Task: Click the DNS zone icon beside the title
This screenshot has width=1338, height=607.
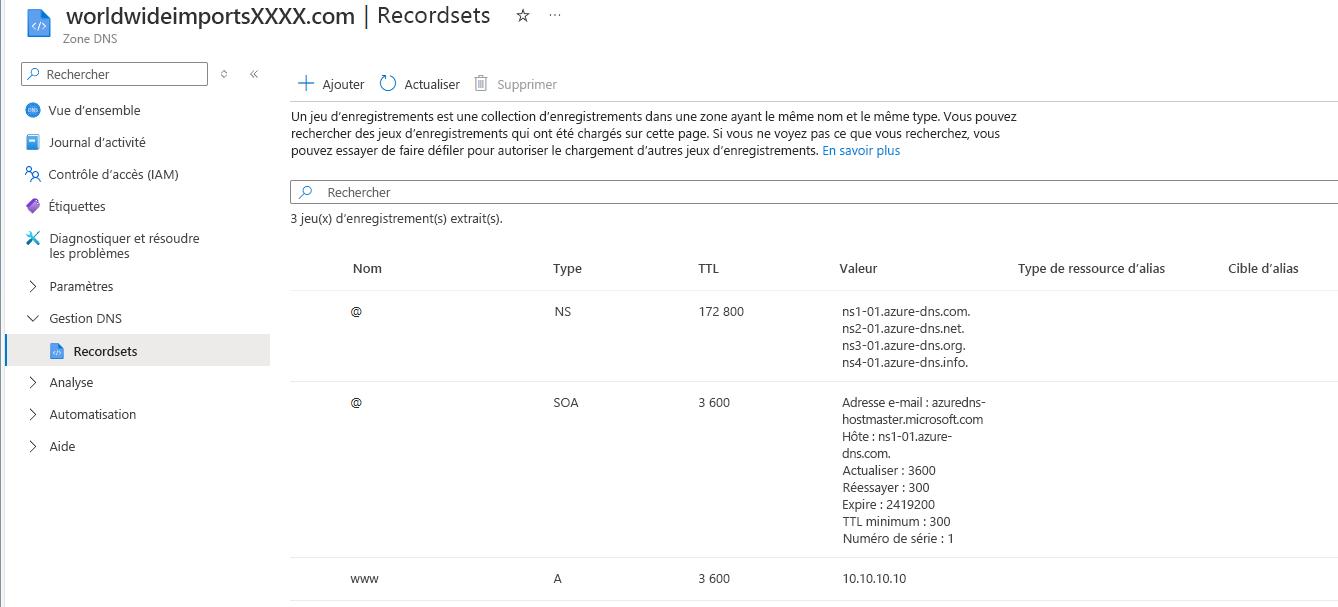Action: (38, 24)
